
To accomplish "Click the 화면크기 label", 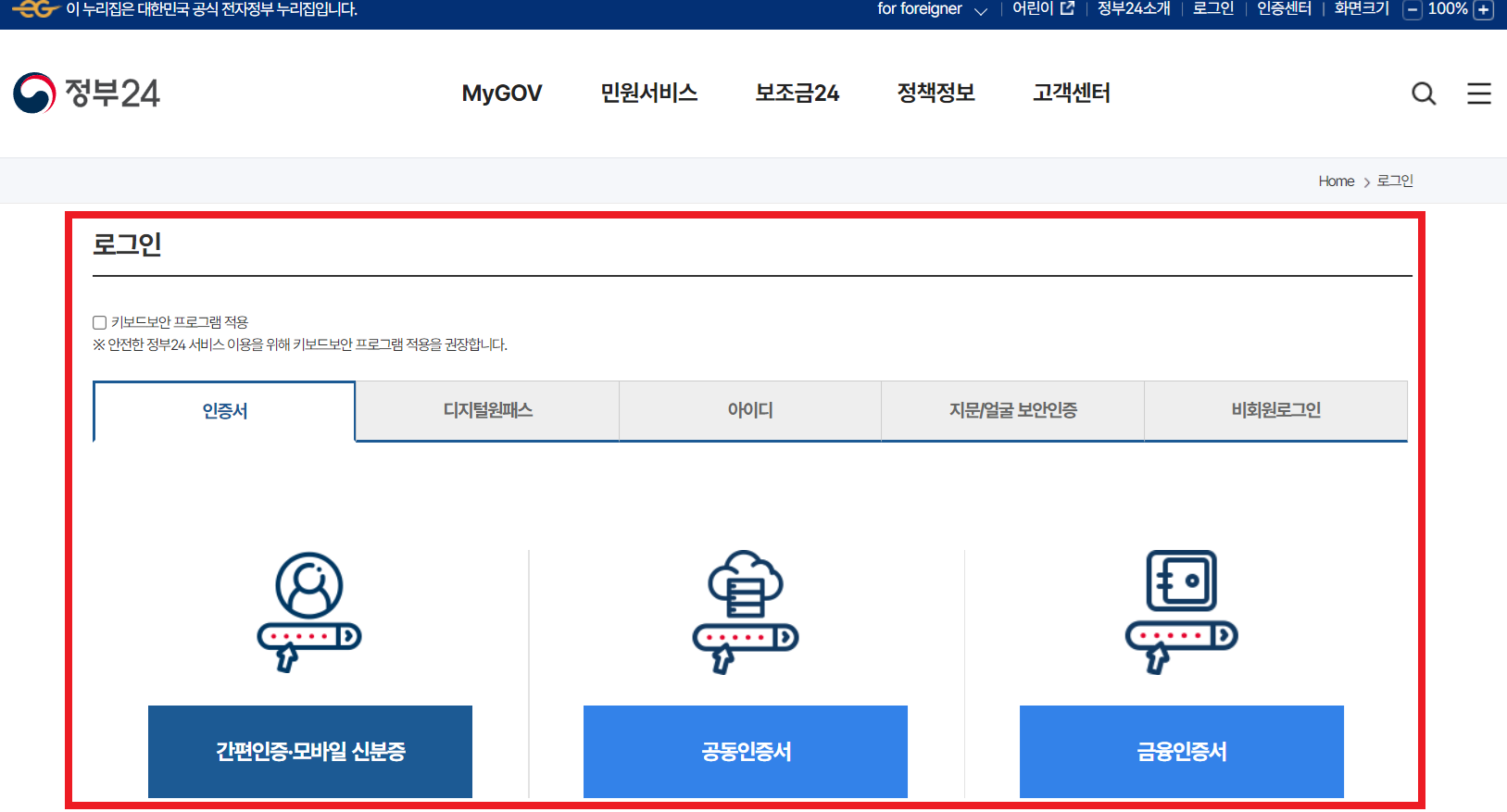I will (x=1362, y=9).
